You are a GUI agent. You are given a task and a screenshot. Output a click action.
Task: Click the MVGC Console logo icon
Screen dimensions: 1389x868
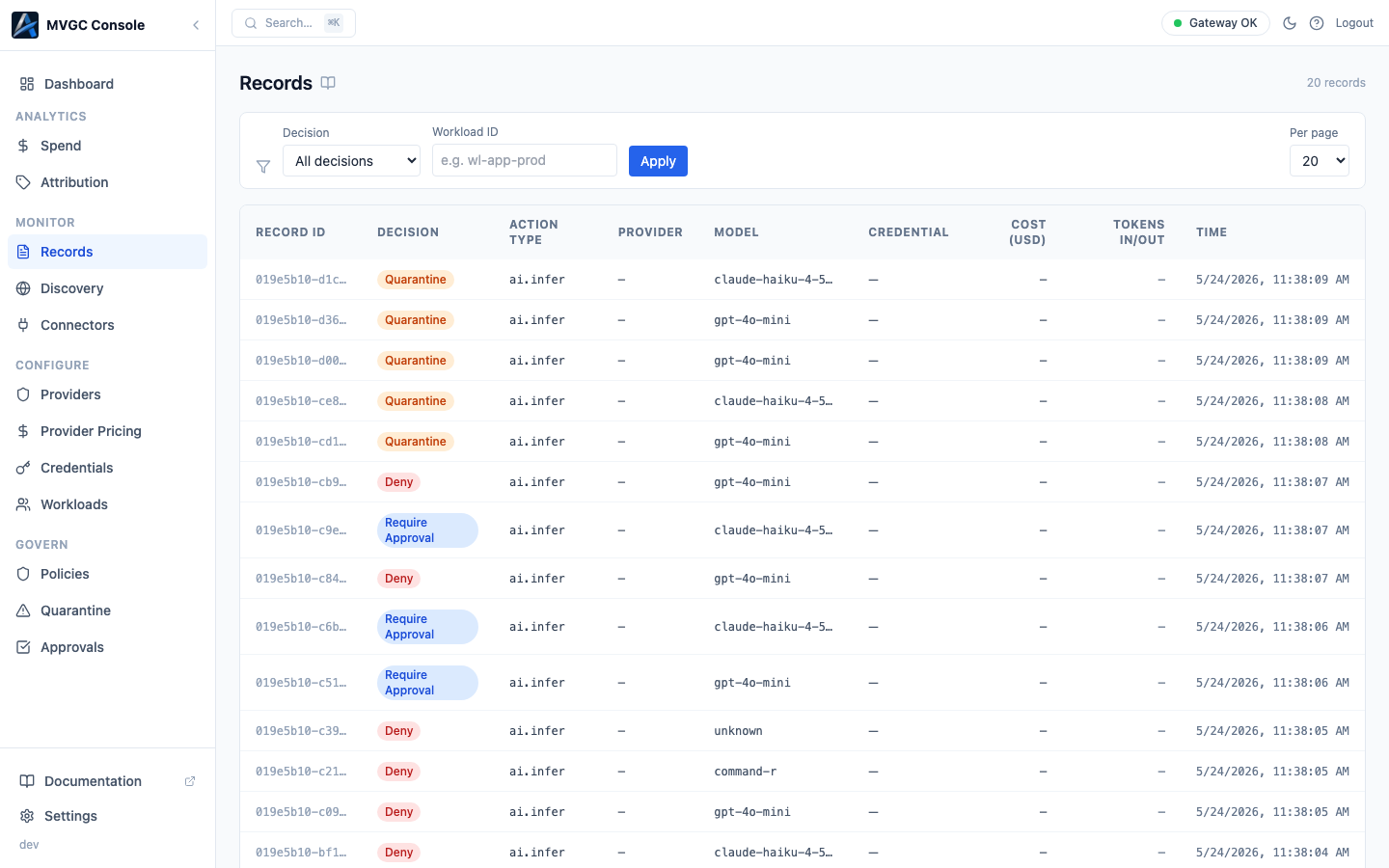[x=25, y=25]
